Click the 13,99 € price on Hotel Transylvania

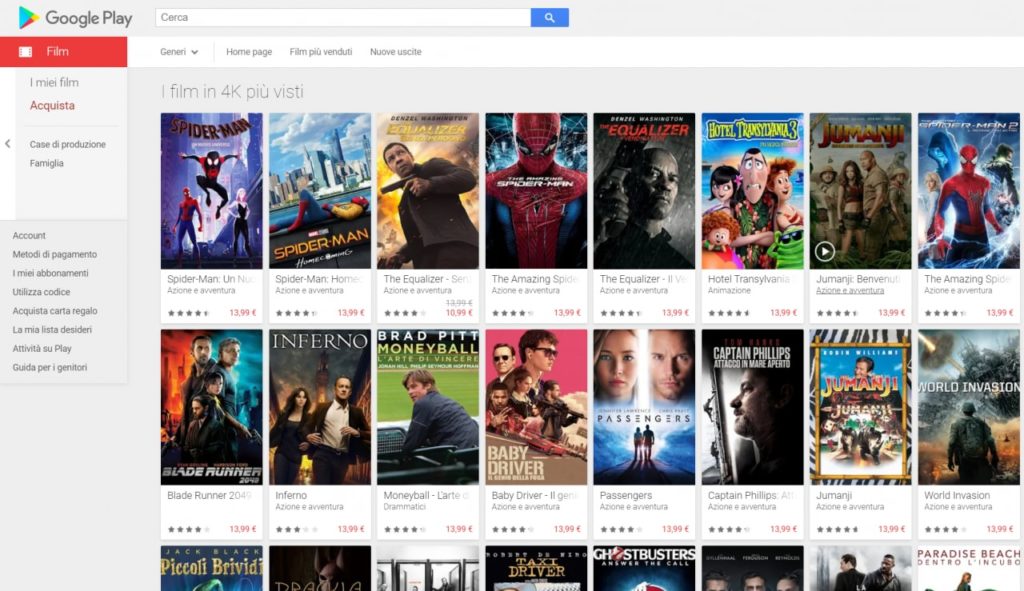[x=783, y=313]
